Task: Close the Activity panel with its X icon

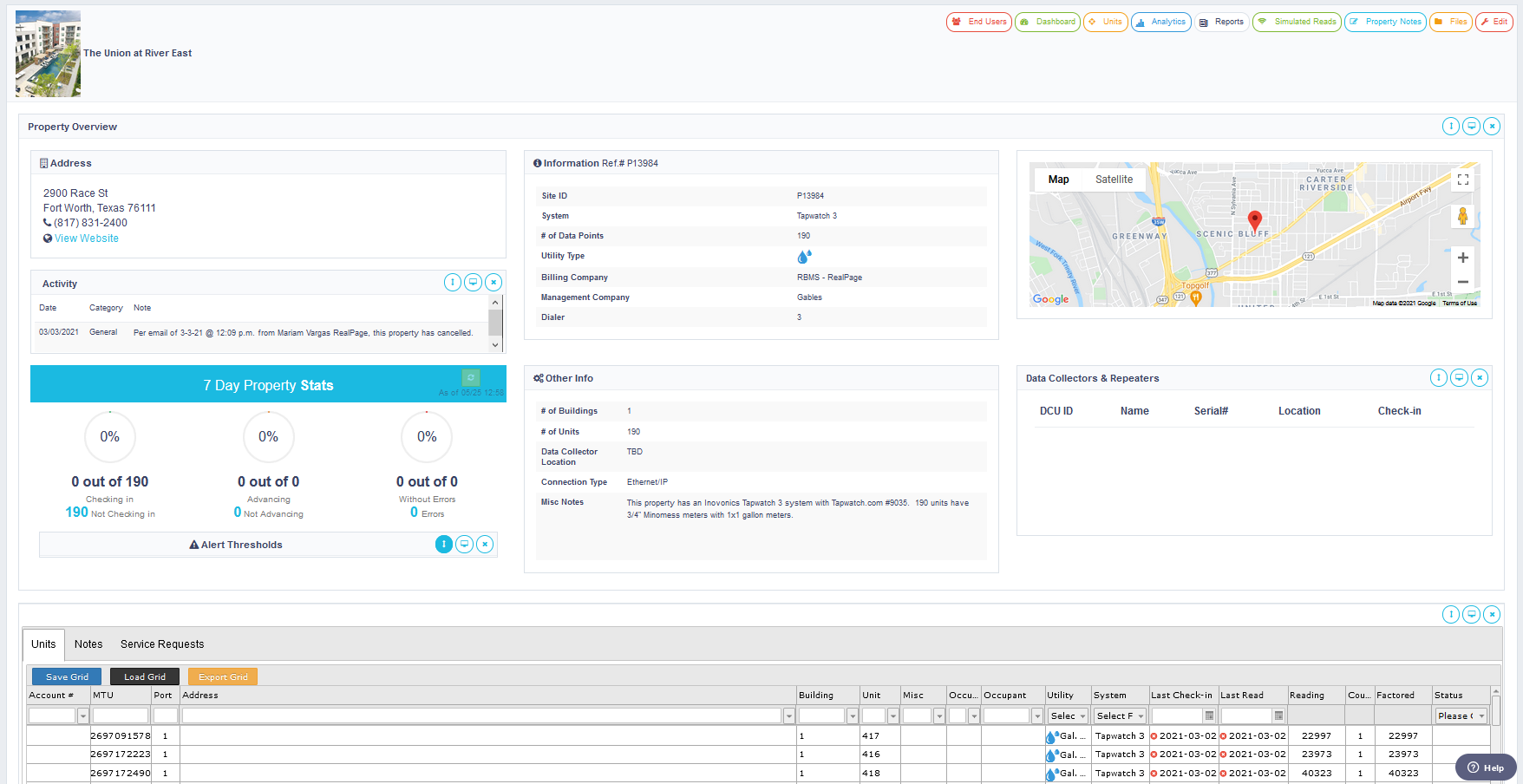Action: pos(494,282)
